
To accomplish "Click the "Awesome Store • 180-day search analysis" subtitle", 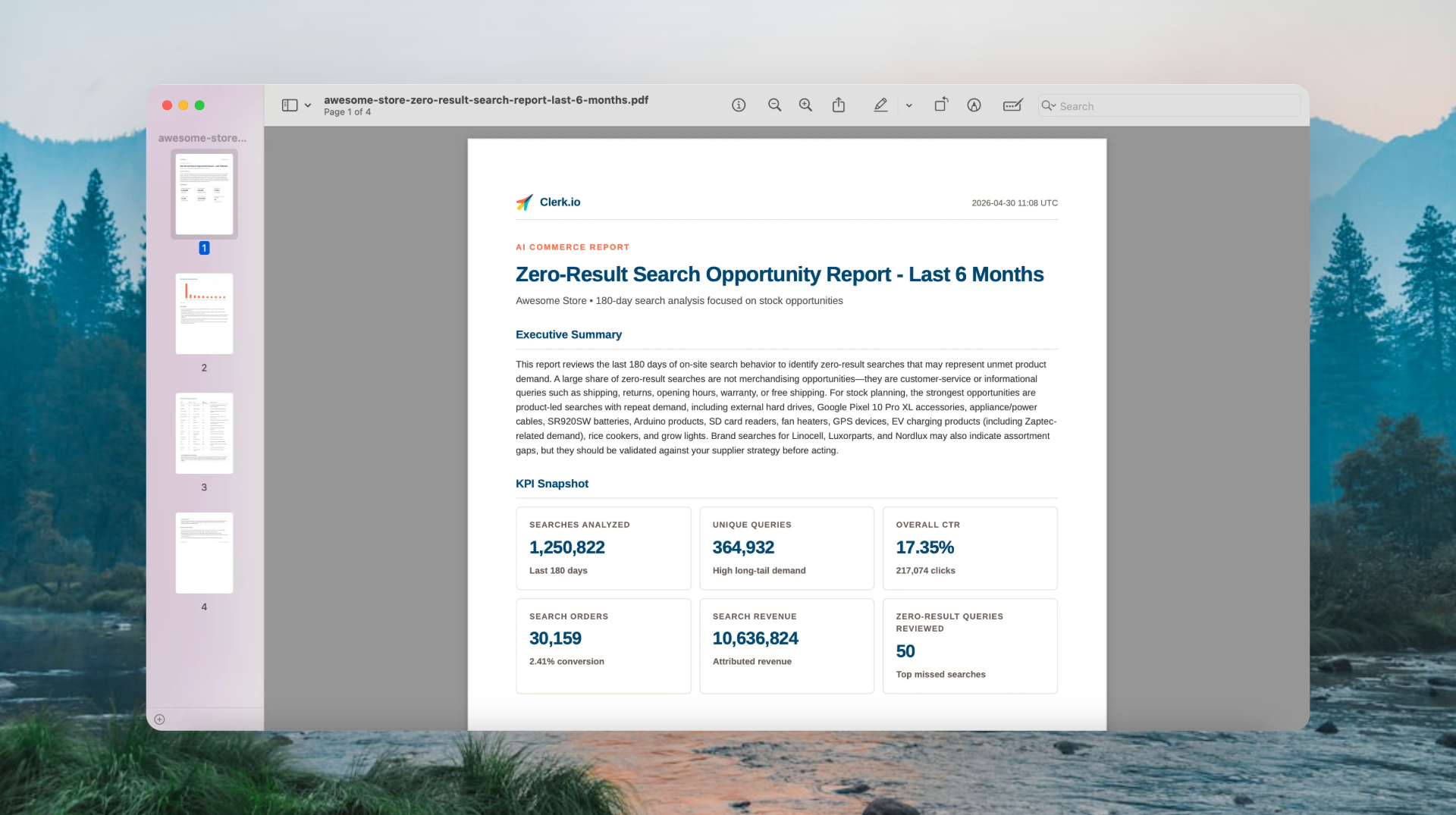I will click(679, 301).
